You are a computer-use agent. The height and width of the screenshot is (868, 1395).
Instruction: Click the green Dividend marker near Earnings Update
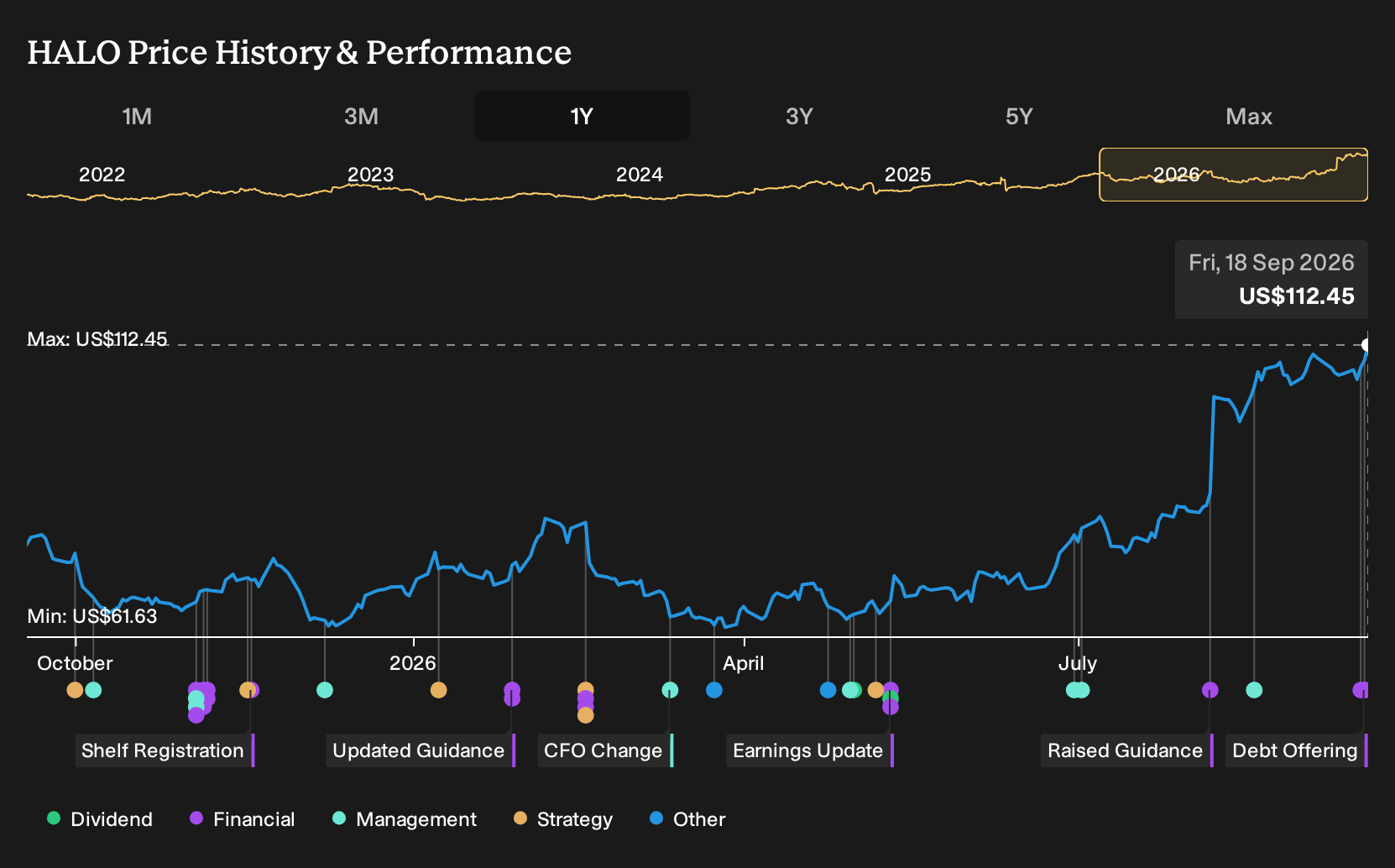point(891,698)
